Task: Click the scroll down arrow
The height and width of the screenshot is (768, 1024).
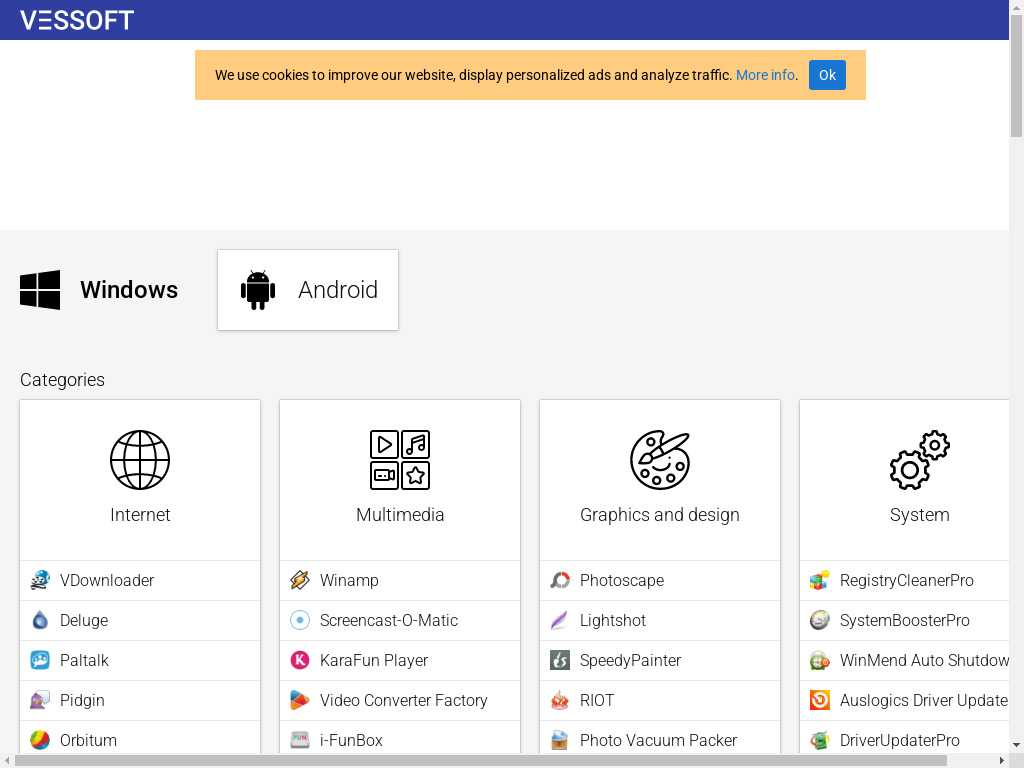Action: click(1016, 745)
